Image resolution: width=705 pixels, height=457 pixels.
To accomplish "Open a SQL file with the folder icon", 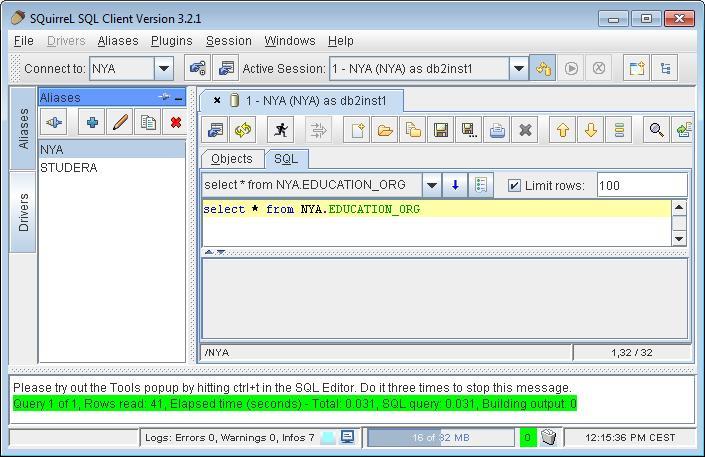I will (385, 130).
